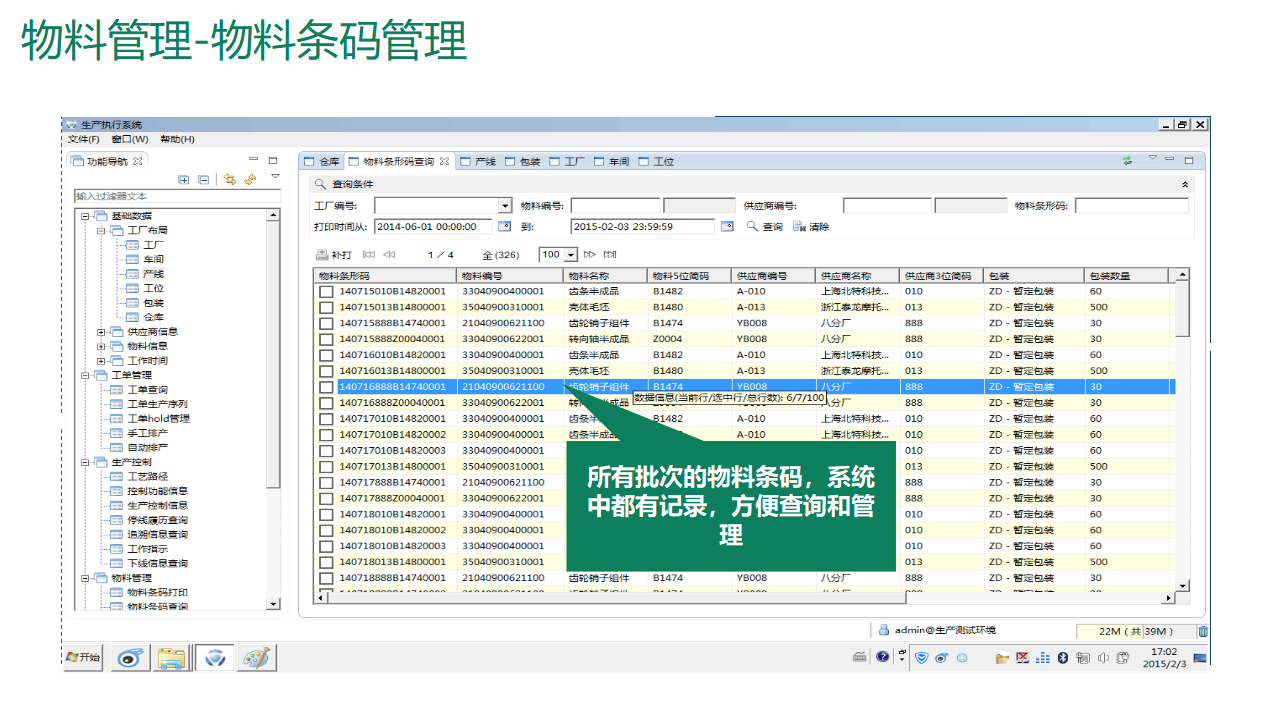
Task: Collapse the 工单管理 tree node
Action: click(x=85, y=375)
